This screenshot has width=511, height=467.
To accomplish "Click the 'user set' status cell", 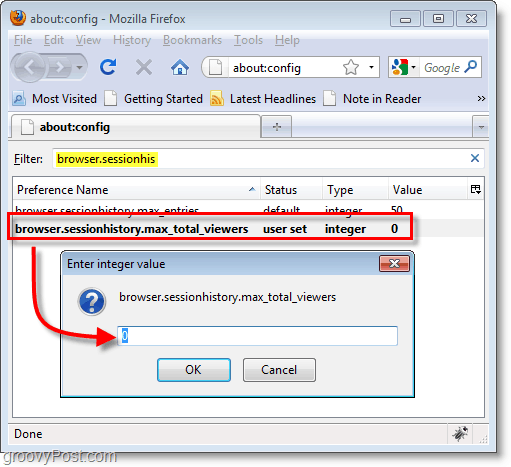I will tap(285, 229).
